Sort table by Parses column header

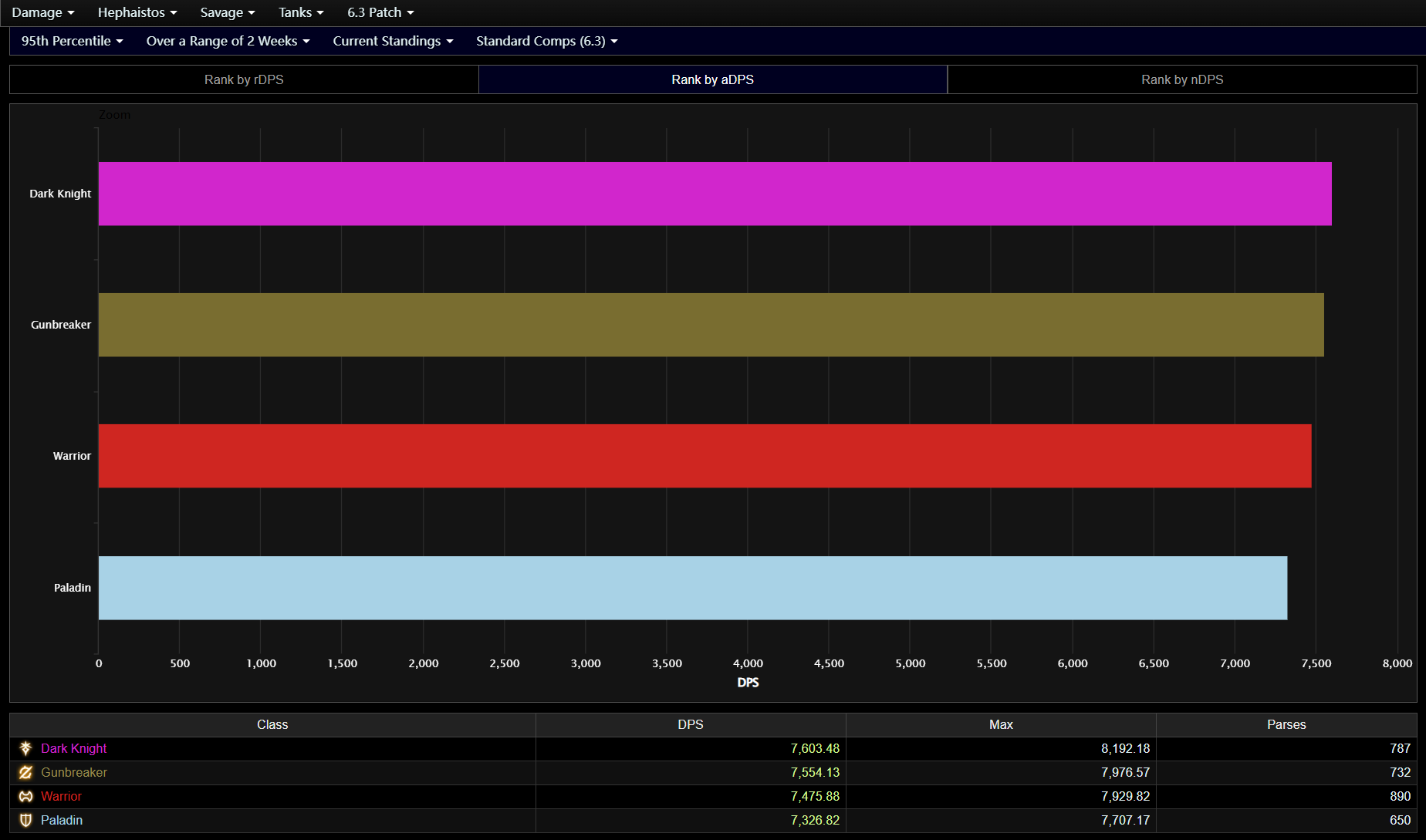coord(1286,724)
